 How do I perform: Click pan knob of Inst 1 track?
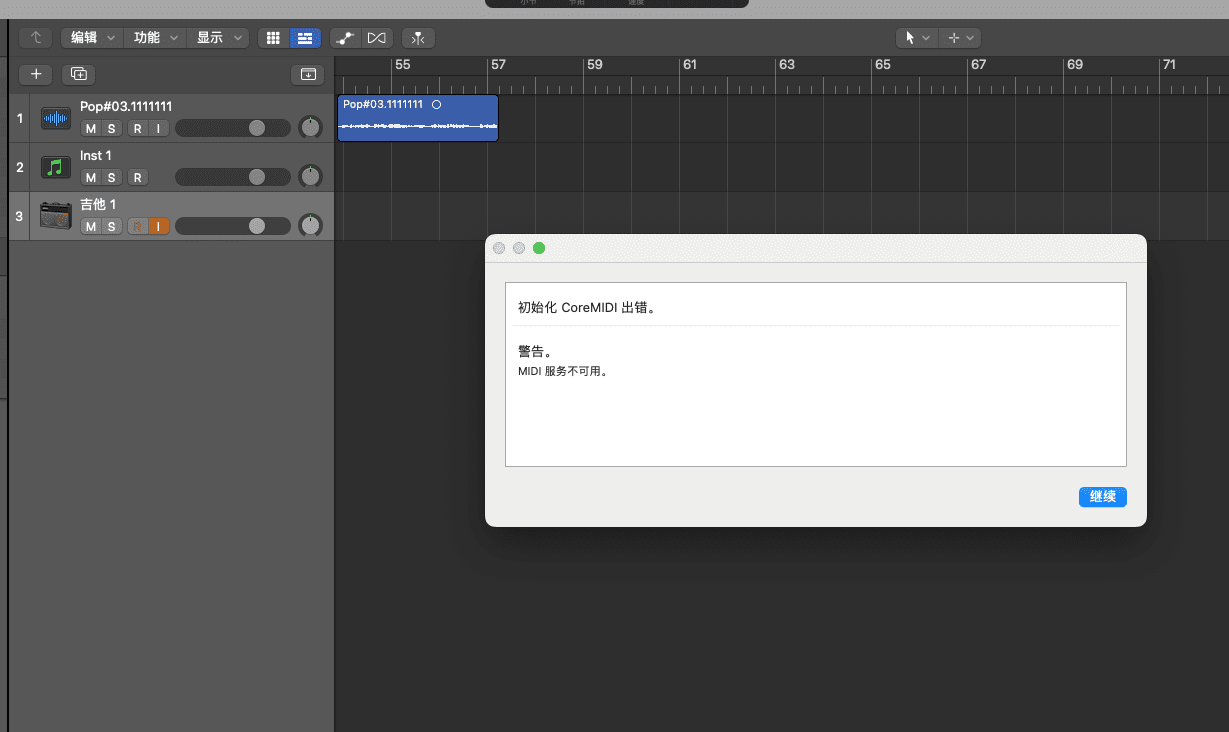coord(311,177)
